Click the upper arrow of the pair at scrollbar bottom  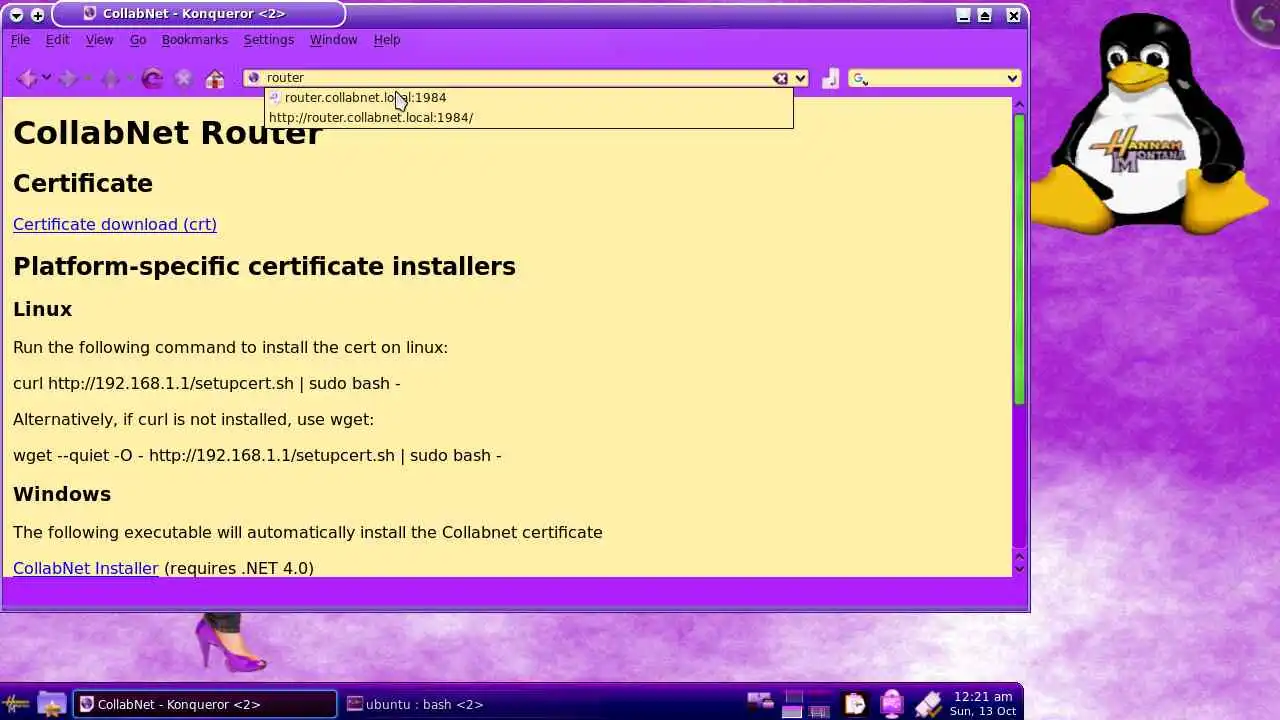1019,556
